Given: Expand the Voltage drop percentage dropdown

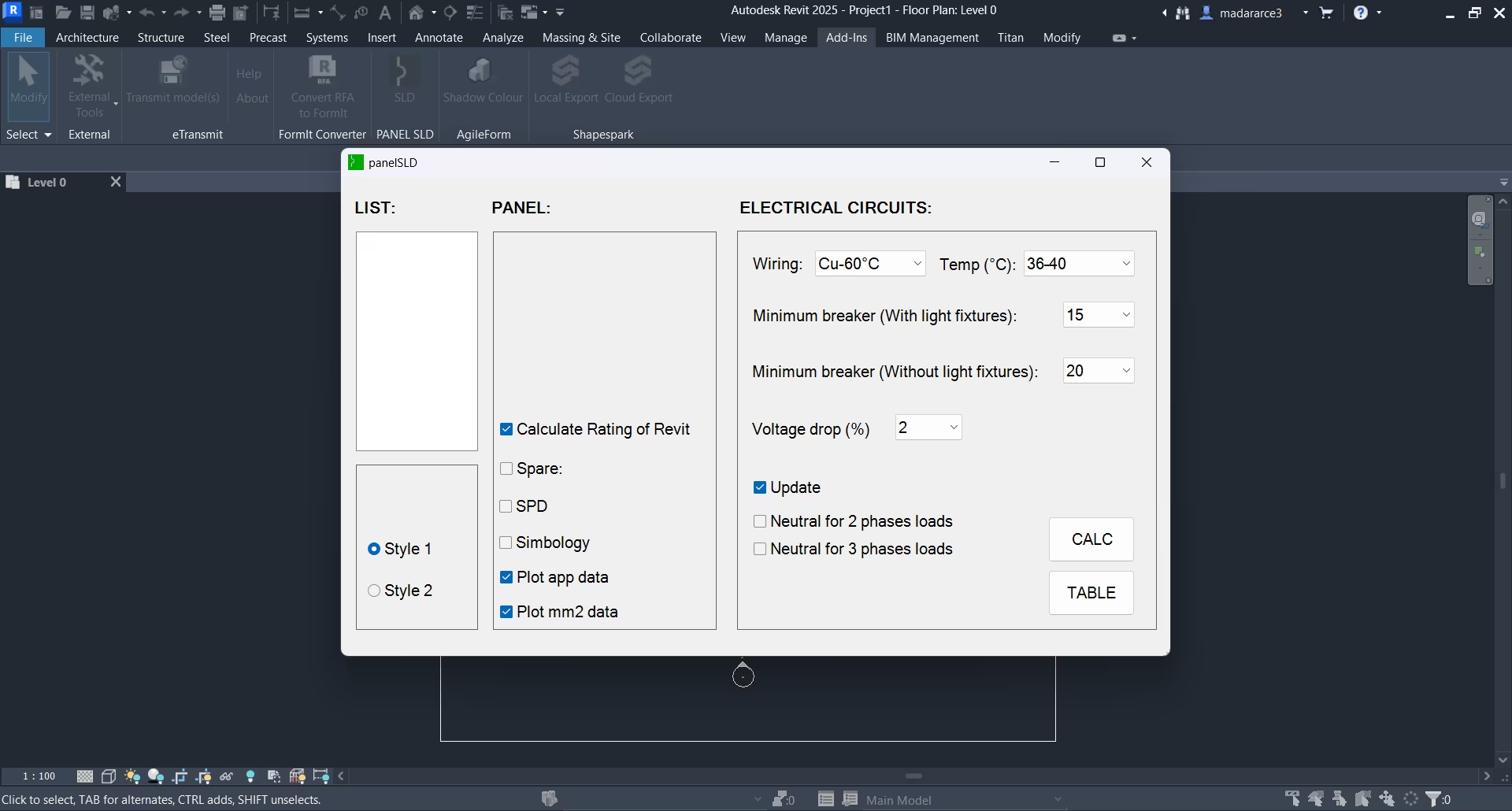Looking at the screenshot, I should pos(928,428).
